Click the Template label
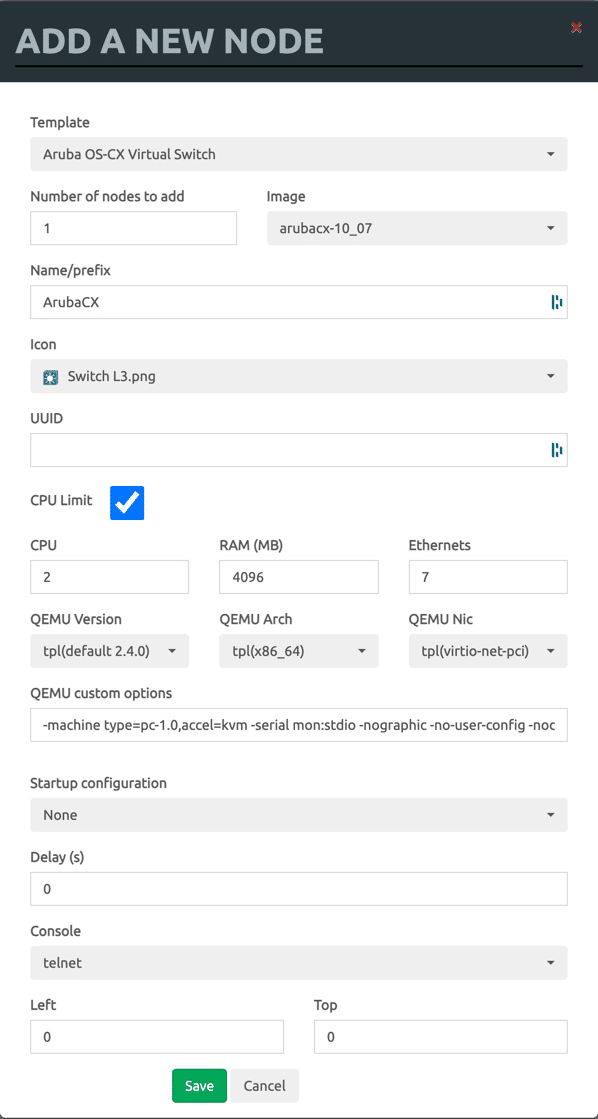598x1119 pixels. point(60,123)
